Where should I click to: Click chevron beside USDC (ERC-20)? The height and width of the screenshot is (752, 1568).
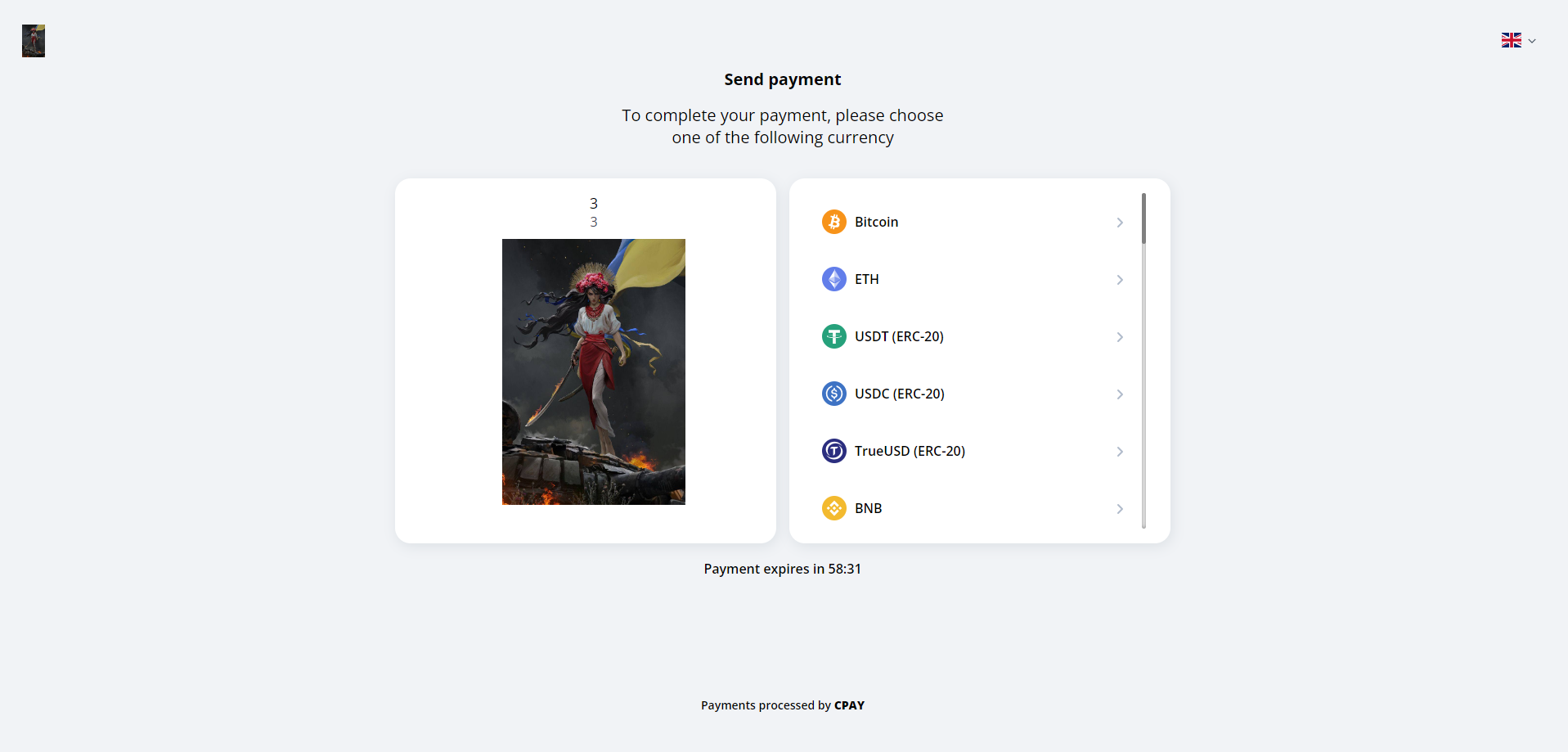point(1120,394)
